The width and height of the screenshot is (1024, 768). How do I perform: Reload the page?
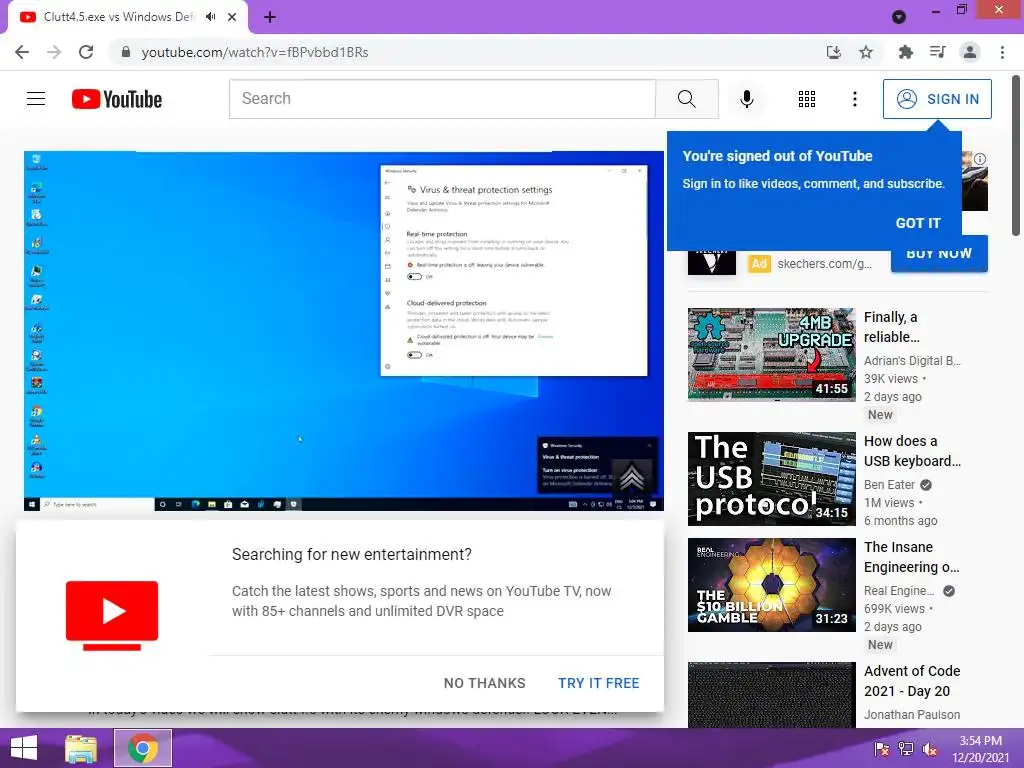[86, 52]
